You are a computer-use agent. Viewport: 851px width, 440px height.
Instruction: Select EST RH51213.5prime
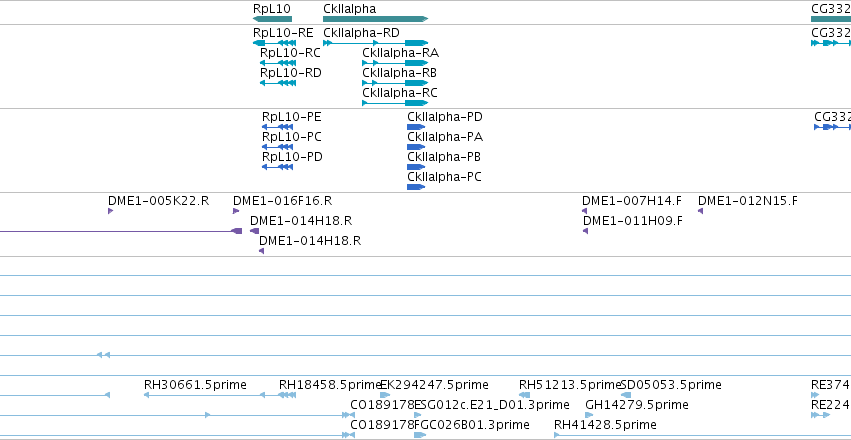[570, 385]
